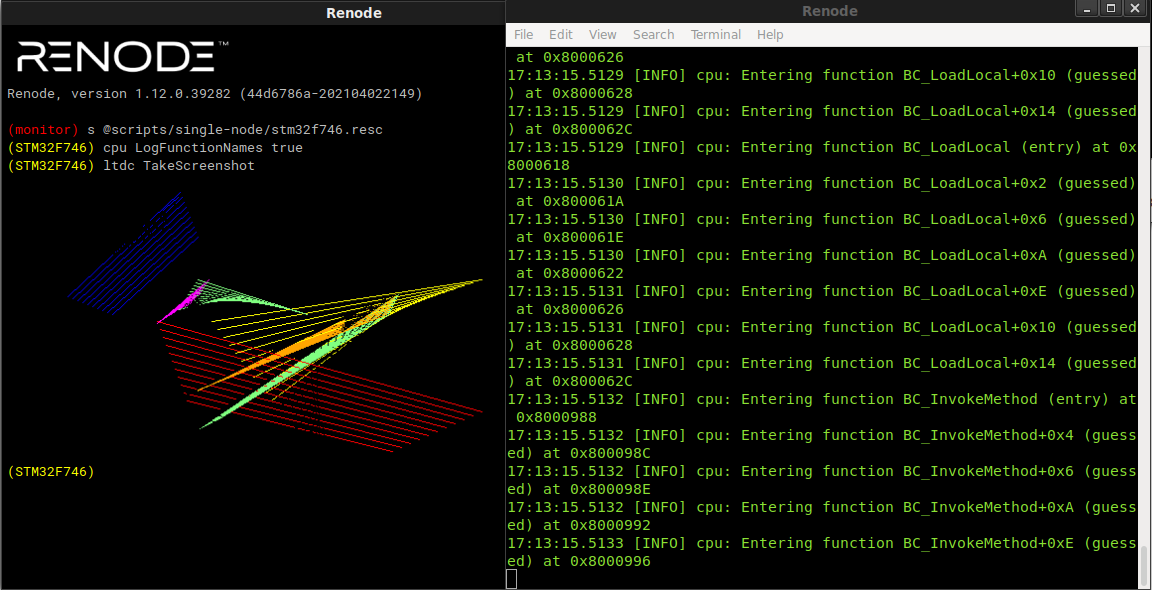Click the terminal cursor at bottom of log window
Screen dimensions: 1152x590
[511, 578]
